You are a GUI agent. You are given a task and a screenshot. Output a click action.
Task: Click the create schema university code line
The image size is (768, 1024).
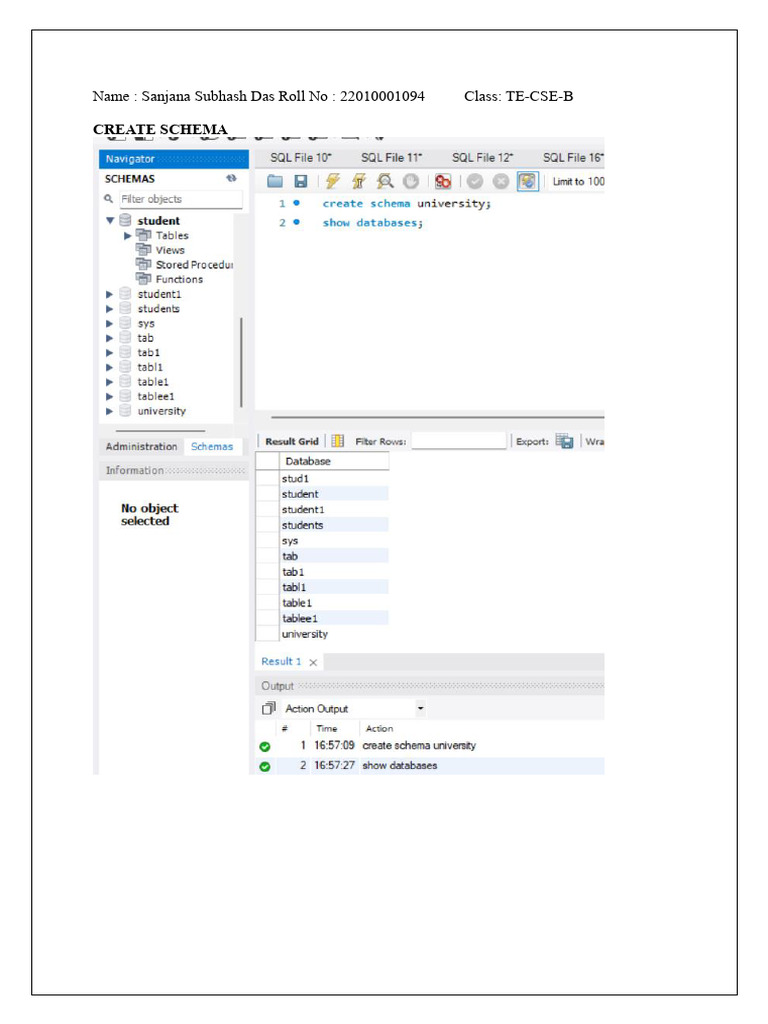406,204
